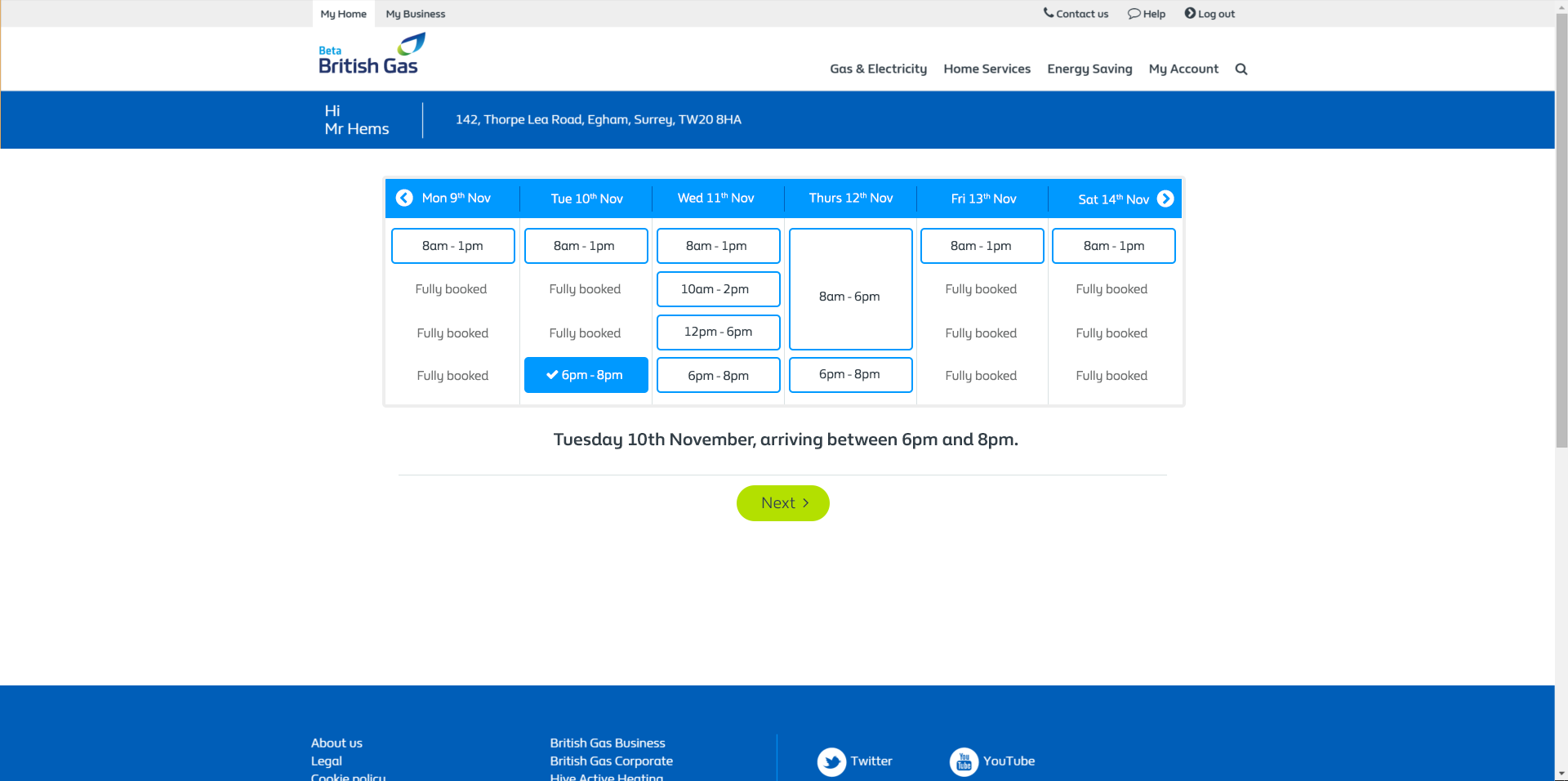The image size is (1568, 781).
Task: Open Twitter via the bird icon
Action: [831, 761]
